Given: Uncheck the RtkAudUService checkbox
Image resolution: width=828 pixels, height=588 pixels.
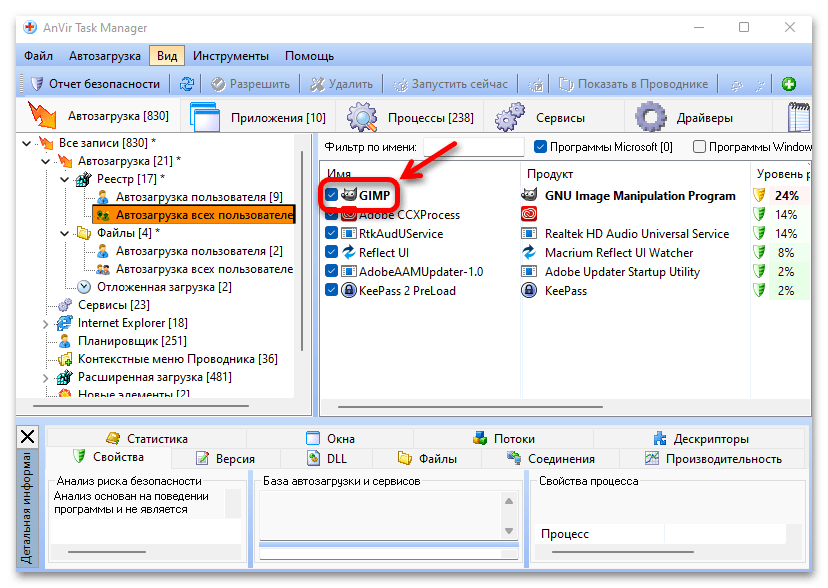Looking at the screenshot, I should [331, 233].
